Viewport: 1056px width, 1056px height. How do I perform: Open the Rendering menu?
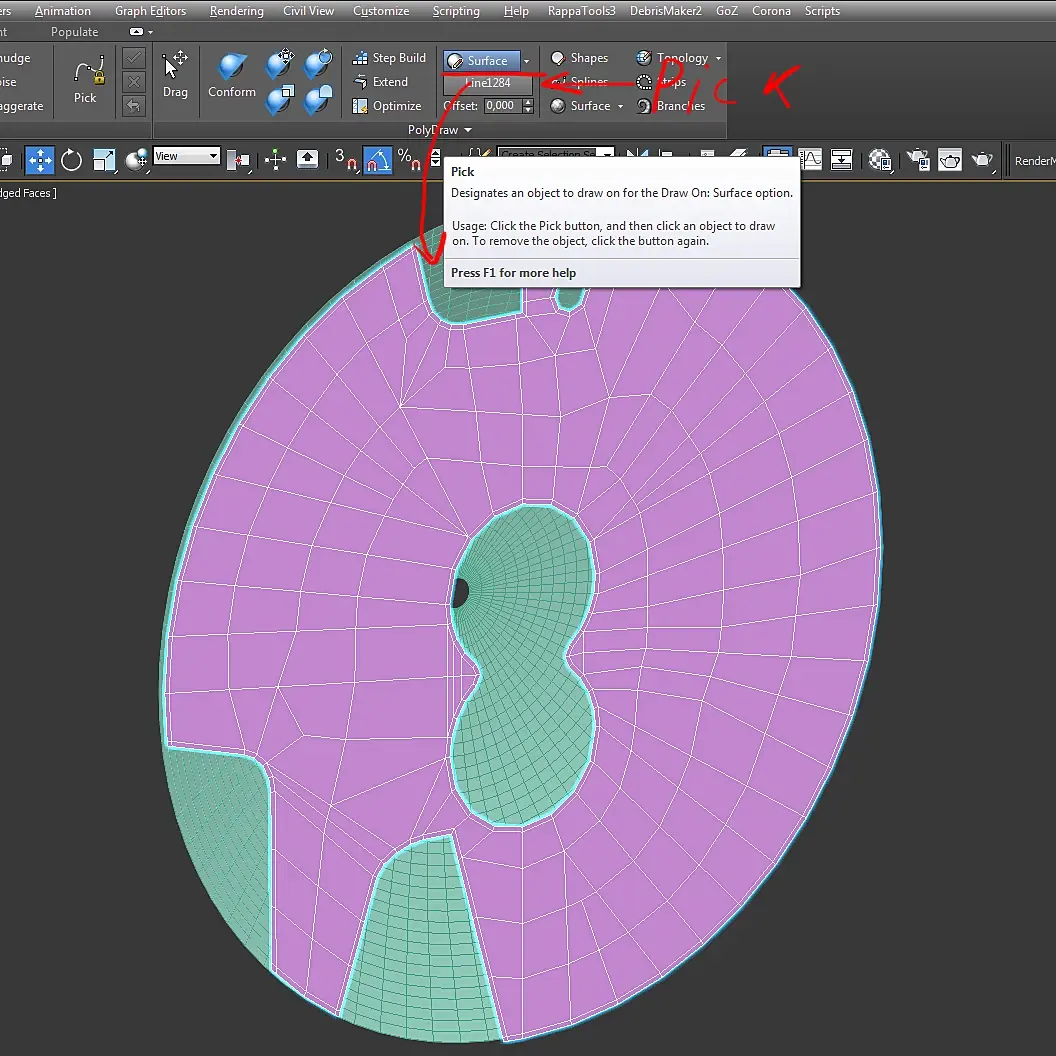pos(237,11)
